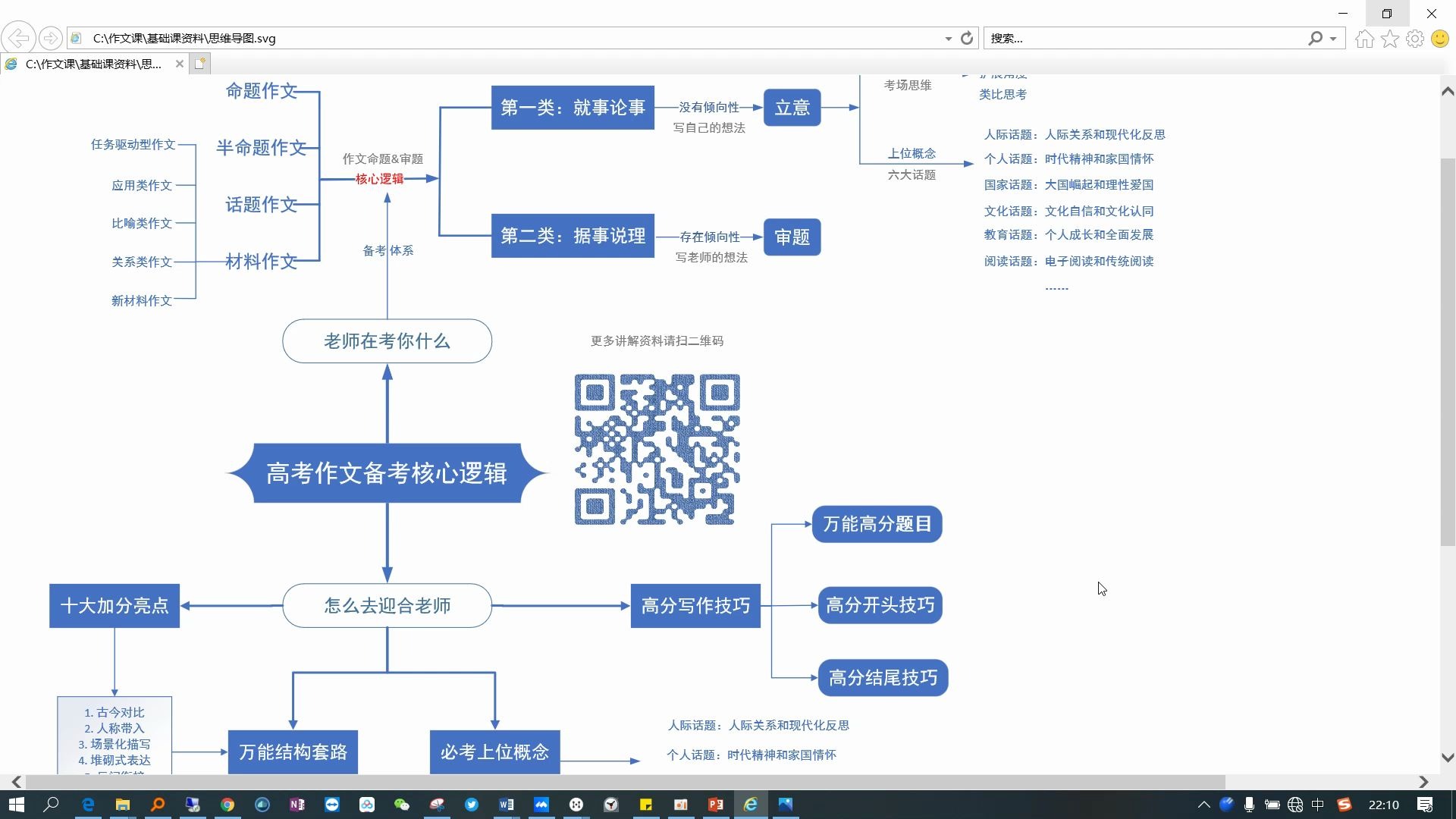1456x819 pixels.
Task: Open search provider dropdown arrow
Action: [x=1333, y=39]
